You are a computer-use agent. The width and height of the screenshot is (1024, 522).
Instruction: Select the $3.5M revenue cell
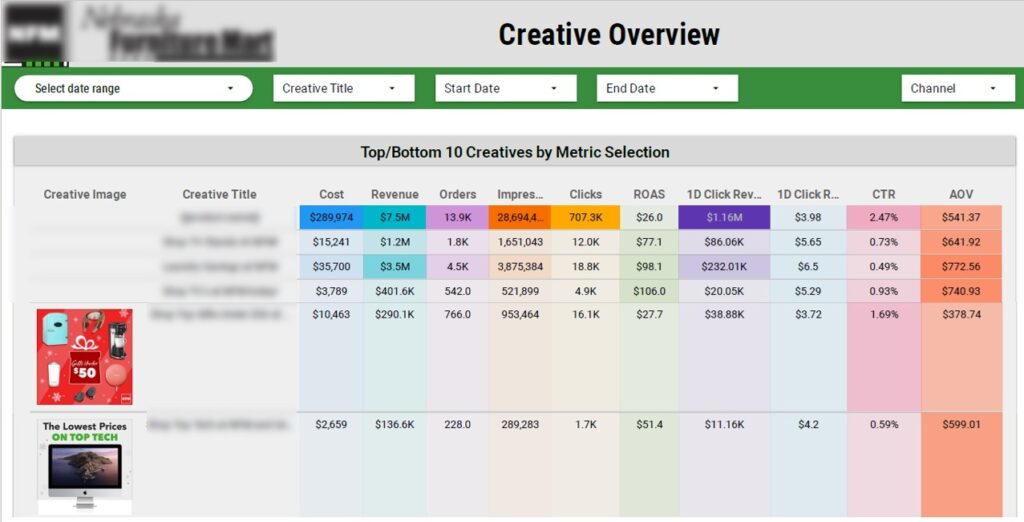[394, 267]
